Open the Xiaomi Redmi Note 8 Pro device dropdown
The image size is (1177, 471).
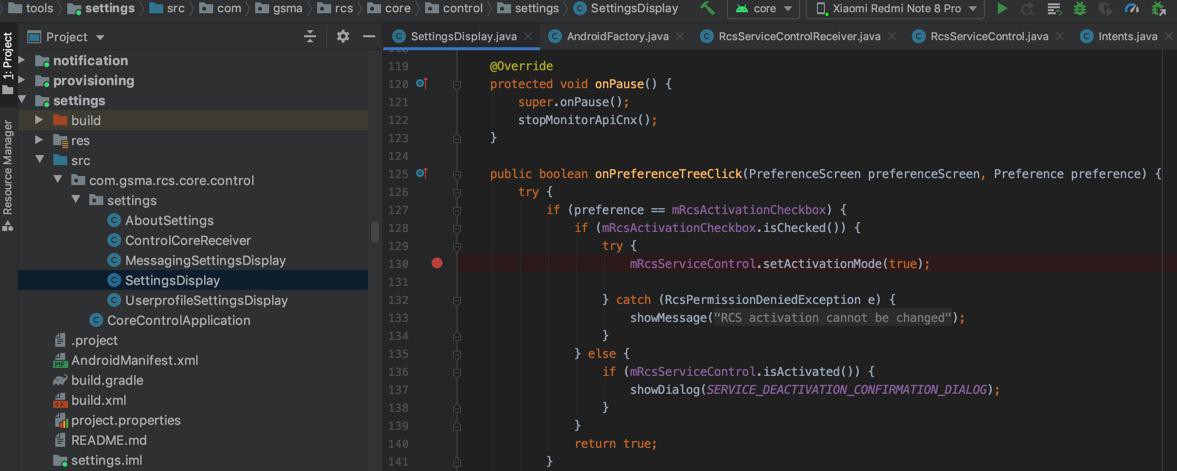[896, 9]
